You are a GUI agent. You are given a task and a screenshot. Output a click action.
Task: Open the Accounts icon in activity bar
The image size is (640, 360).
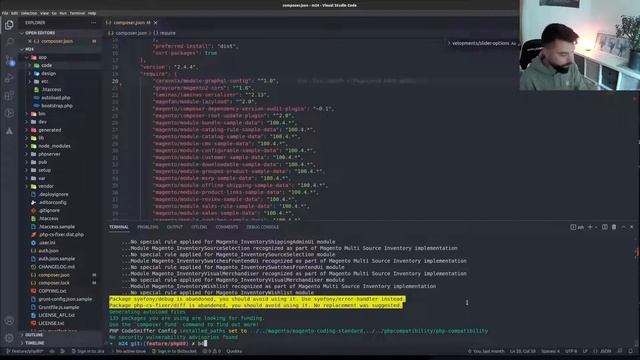[9, 321]
